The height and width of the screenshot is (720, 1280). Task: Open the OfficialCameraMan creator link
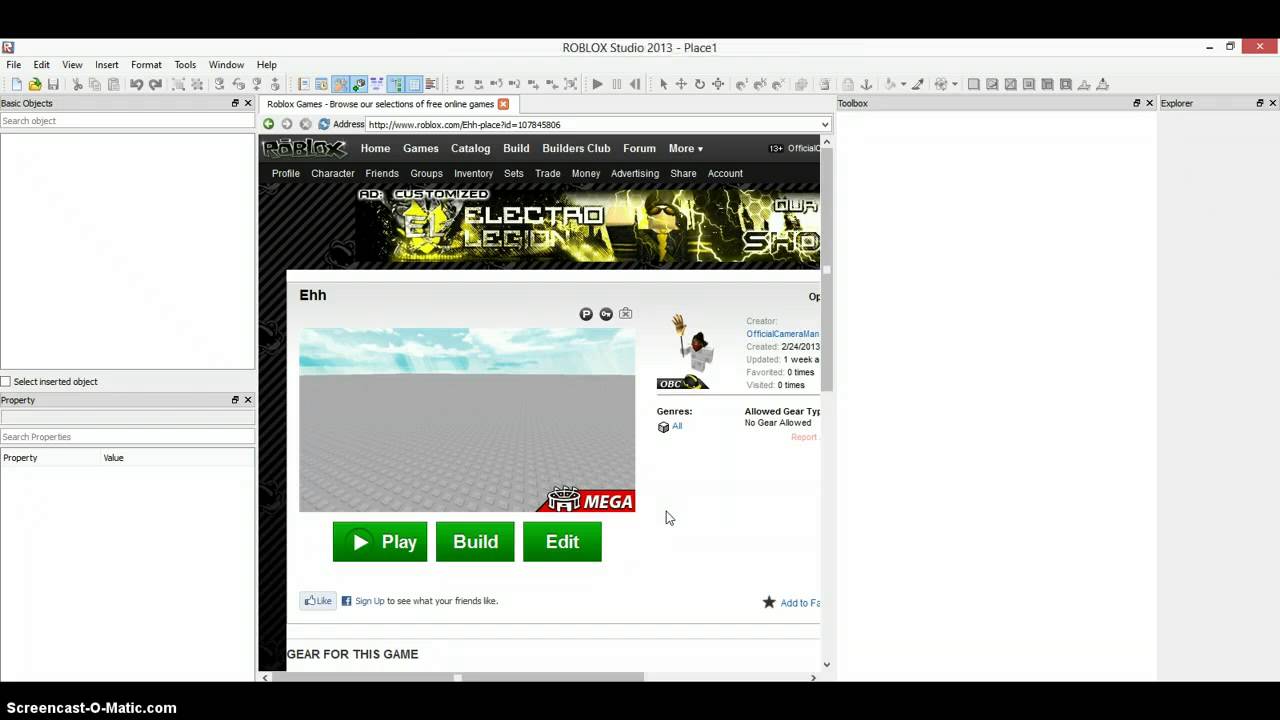click(782, 334)
